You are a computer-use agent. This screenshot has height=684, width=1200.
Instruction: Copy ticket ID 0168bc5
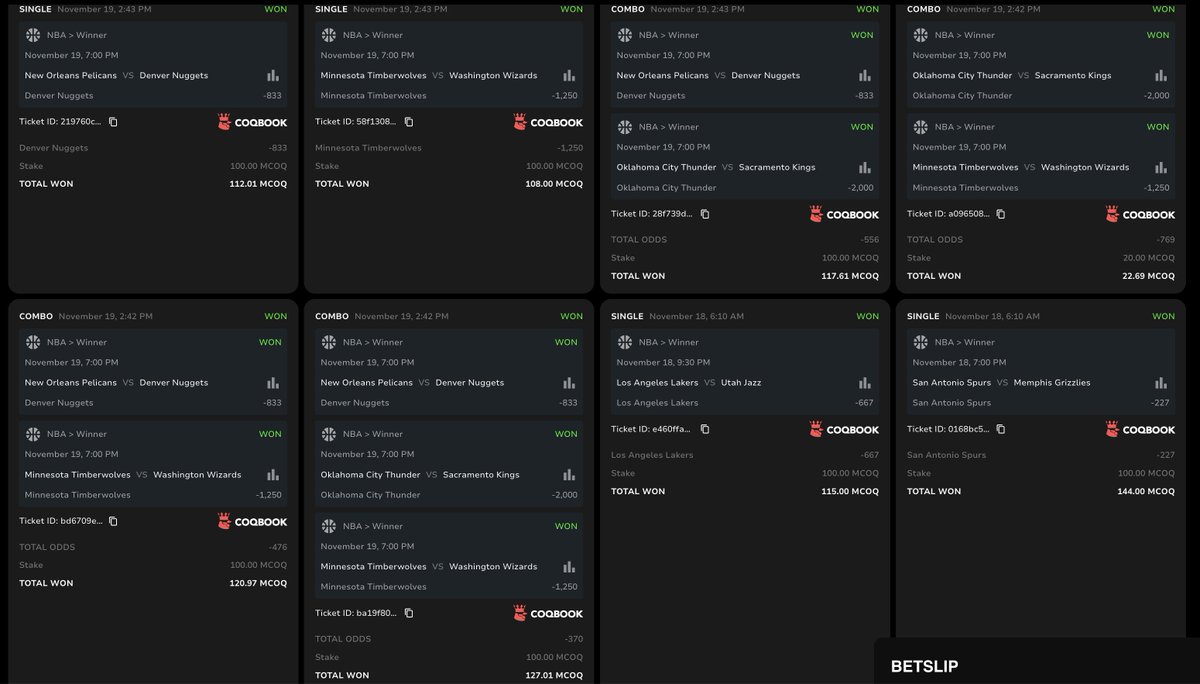click(1001, 429)
